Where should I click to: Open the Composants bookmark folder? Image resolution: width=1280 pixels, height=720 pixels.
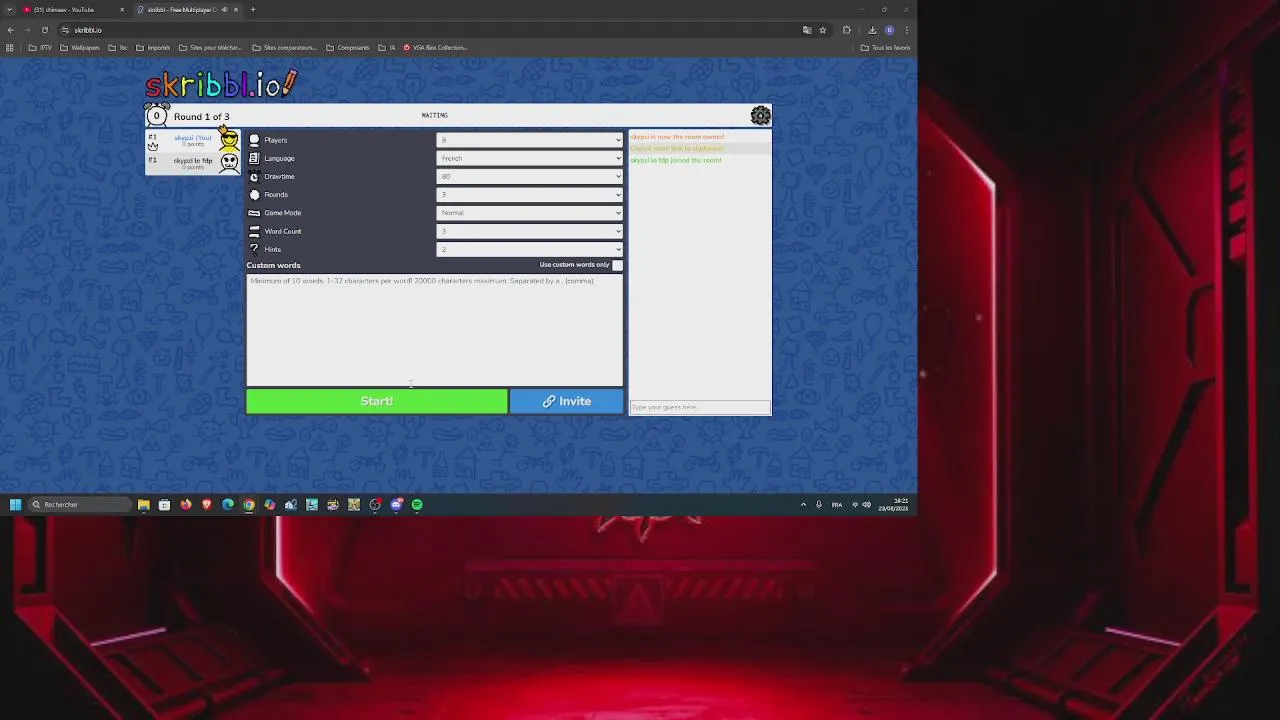tap(347, 47)
